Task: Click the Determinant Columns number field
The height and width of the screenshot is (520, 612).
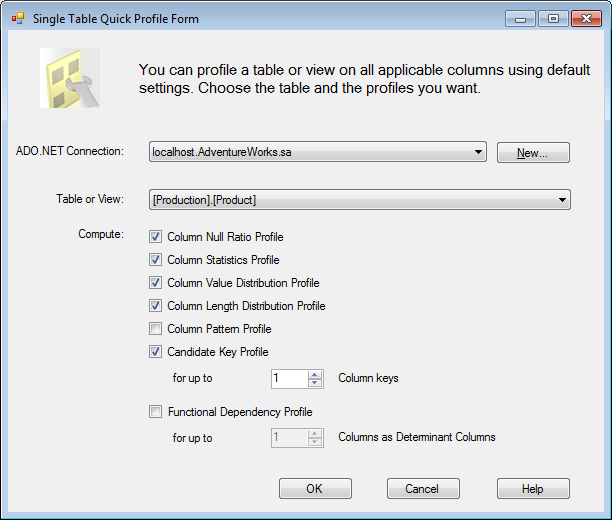Action: (289, 438)
